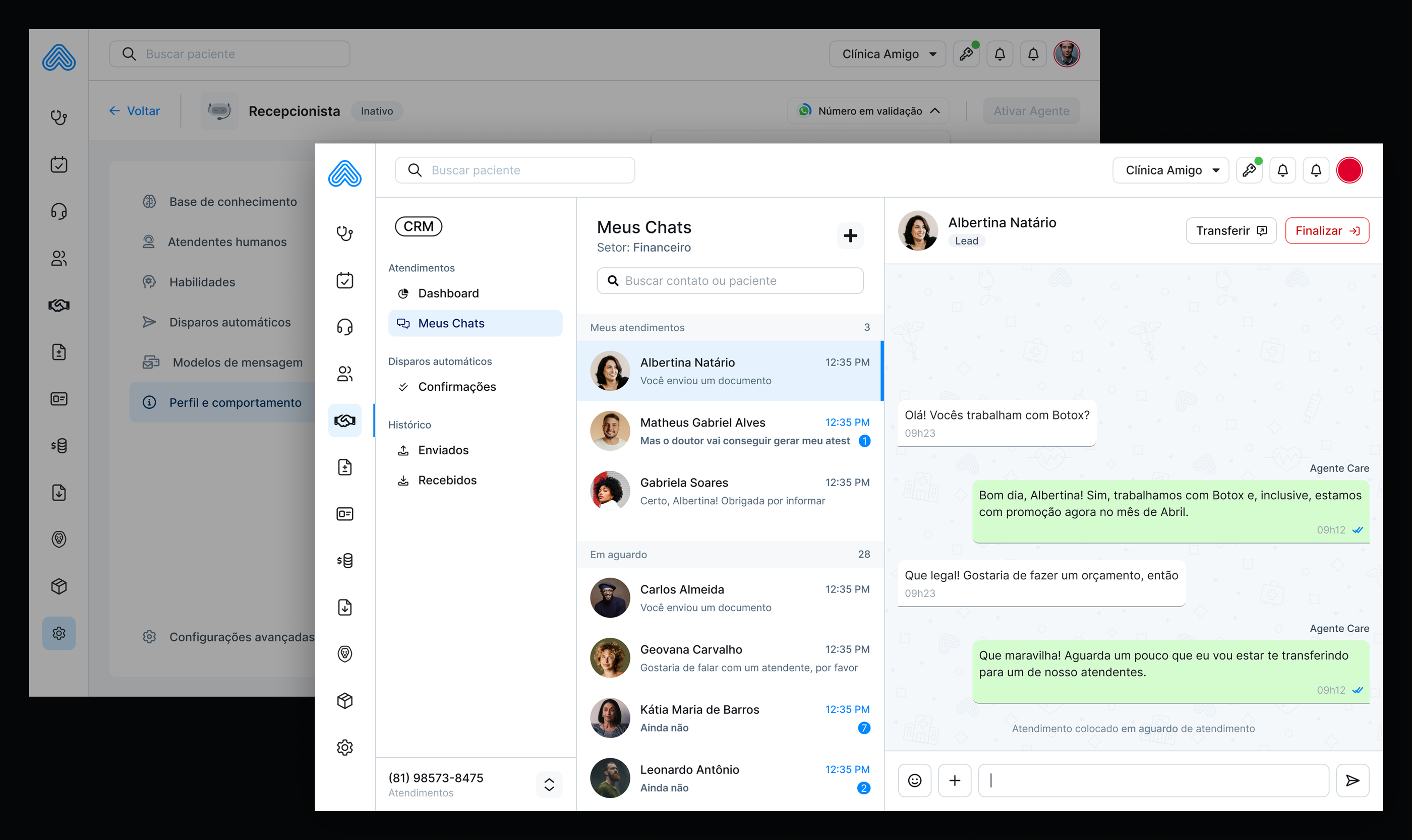Image resolution: width=1412 pixels, height=840 pixels.
Task: Open Clínica Amigo dropdown in front window
Action: (1170, 170)
